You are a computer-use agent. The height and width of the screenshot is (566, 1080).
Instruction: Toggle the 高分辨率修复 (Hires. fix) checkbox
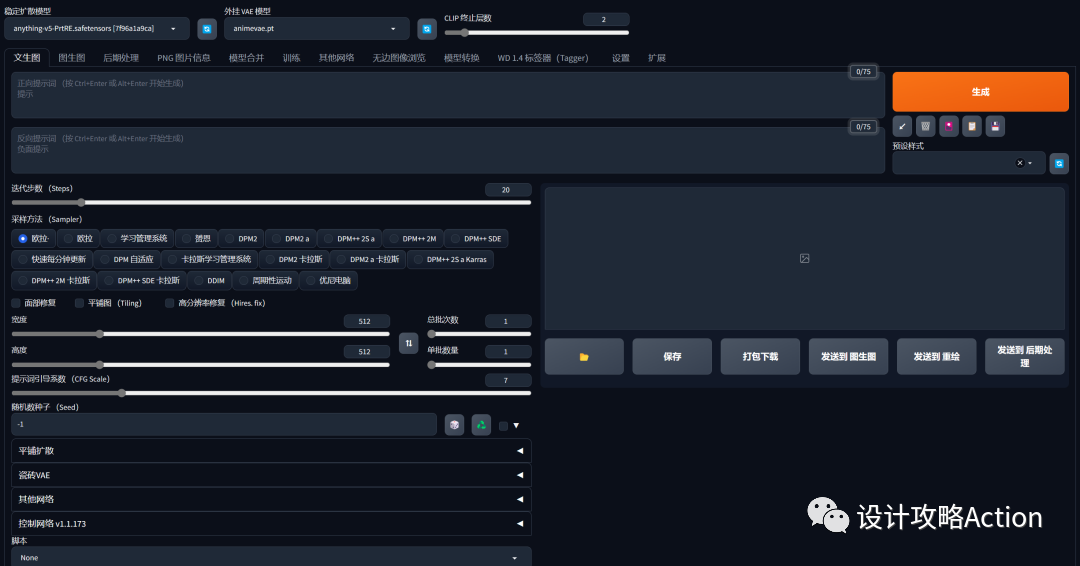point(170,303)
